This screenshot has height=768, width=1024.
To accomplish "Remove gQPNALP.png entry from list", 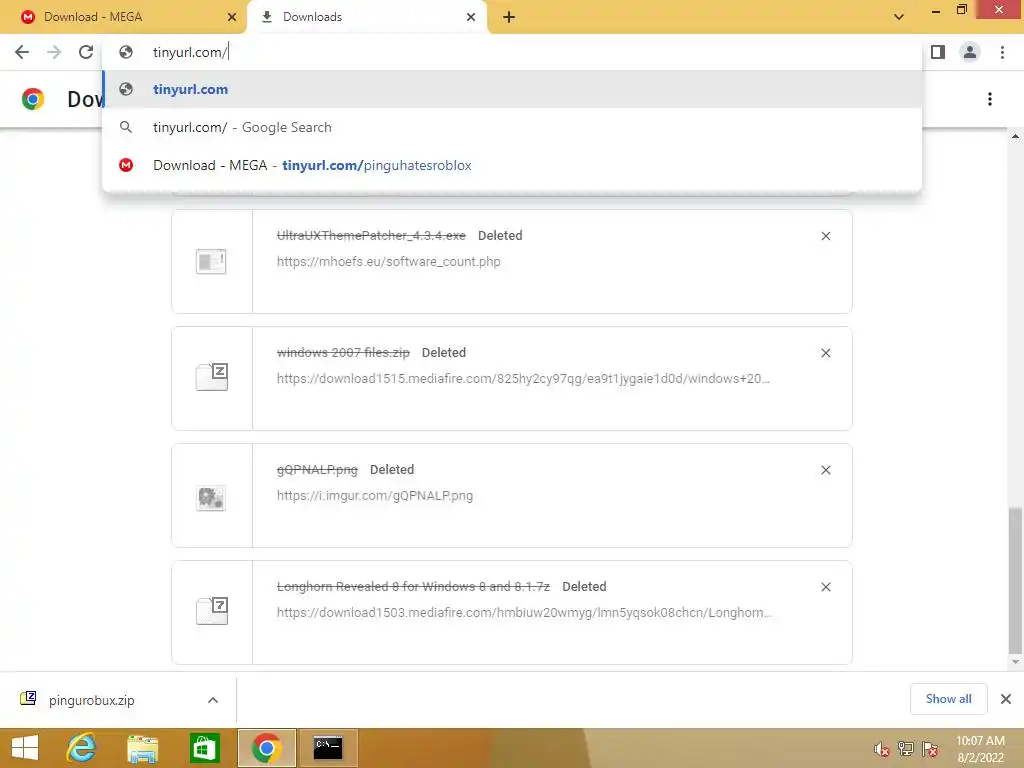I will pos(825,470).
